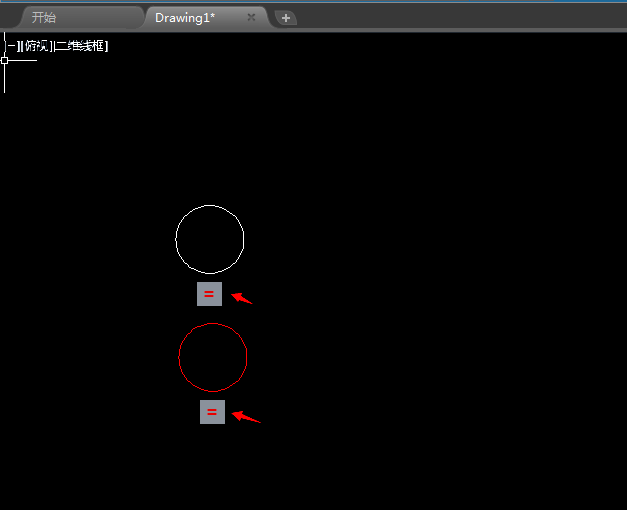The image size is (627, 510).
Task: Open the 俯视 view control menu
Action: point(37,46)
